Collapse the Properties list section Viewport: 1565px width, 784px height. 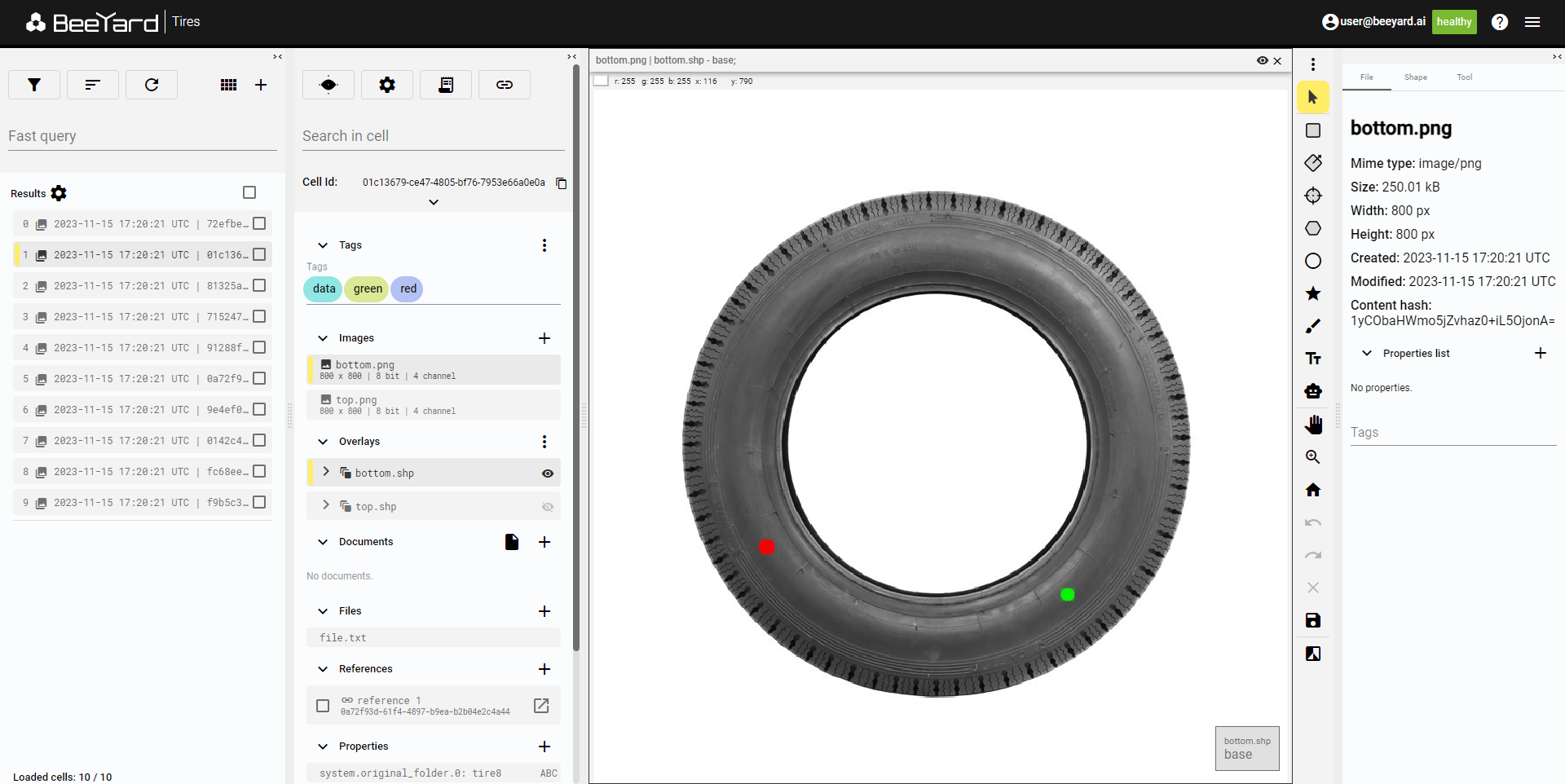1367,354
